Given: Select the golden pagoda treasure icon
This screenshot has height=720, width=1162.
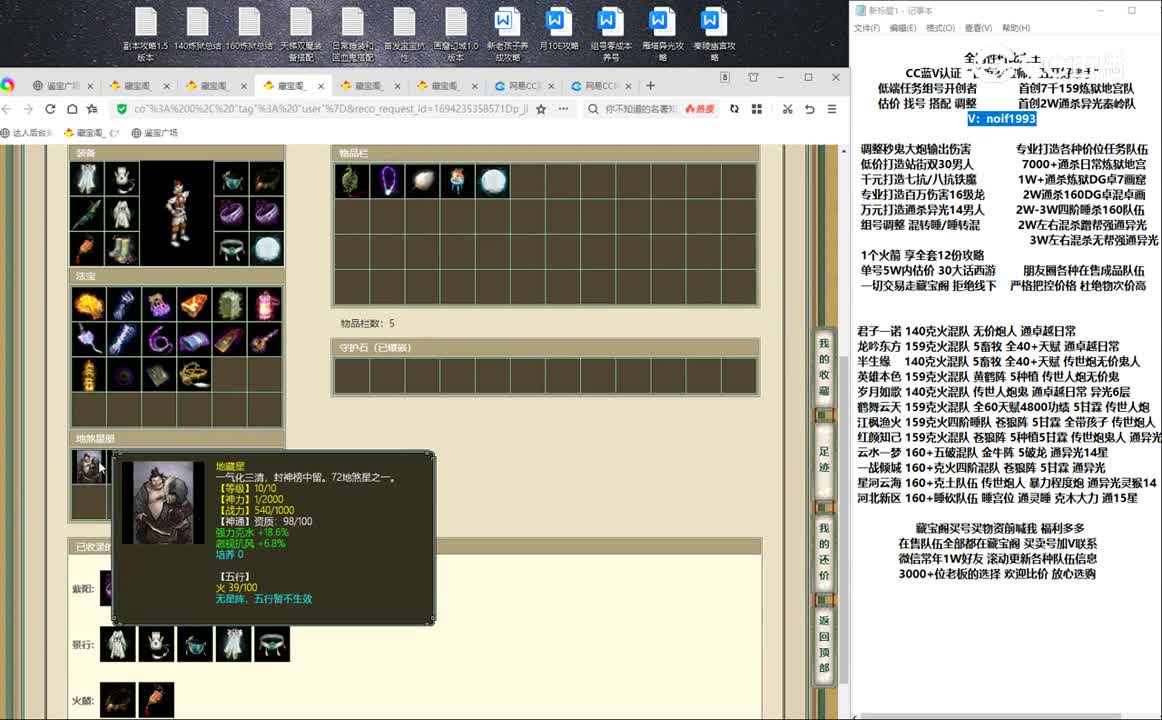Looking at the screenshot, I should [x=88, y=376].
